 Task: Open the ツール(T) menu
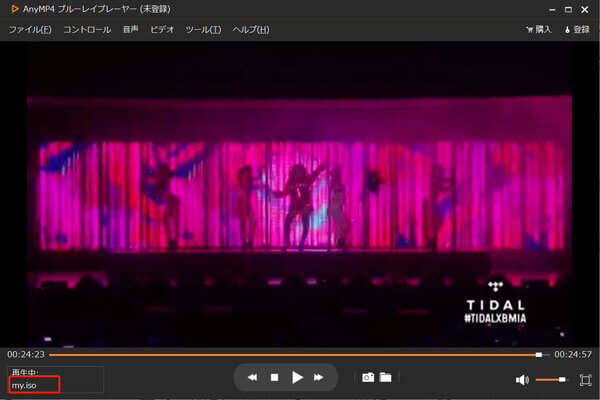[203, 29]
